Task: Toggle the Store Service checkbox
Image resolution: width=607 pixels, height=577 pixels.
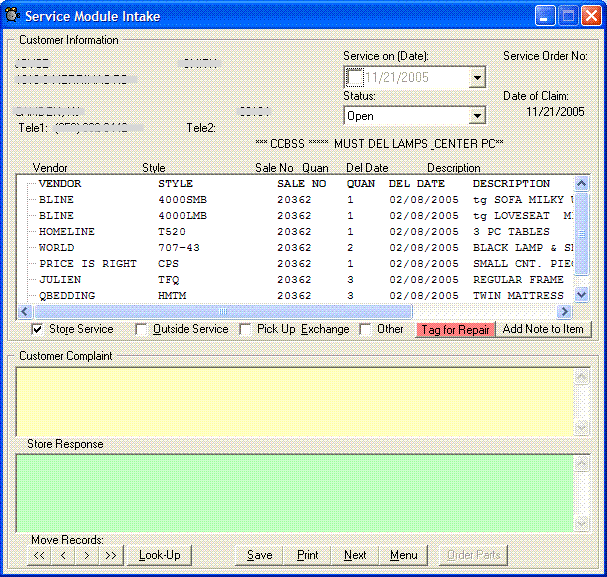Action: 37,329
